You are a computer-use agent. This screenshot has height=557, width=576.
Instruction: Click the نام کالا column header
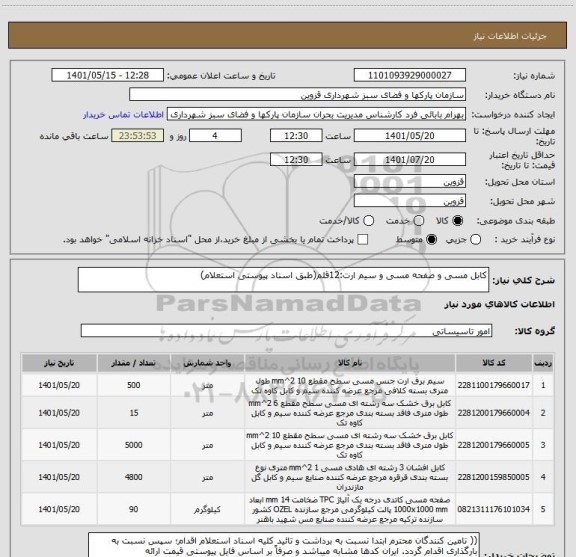pyautogui.click(x=350, y=363)
